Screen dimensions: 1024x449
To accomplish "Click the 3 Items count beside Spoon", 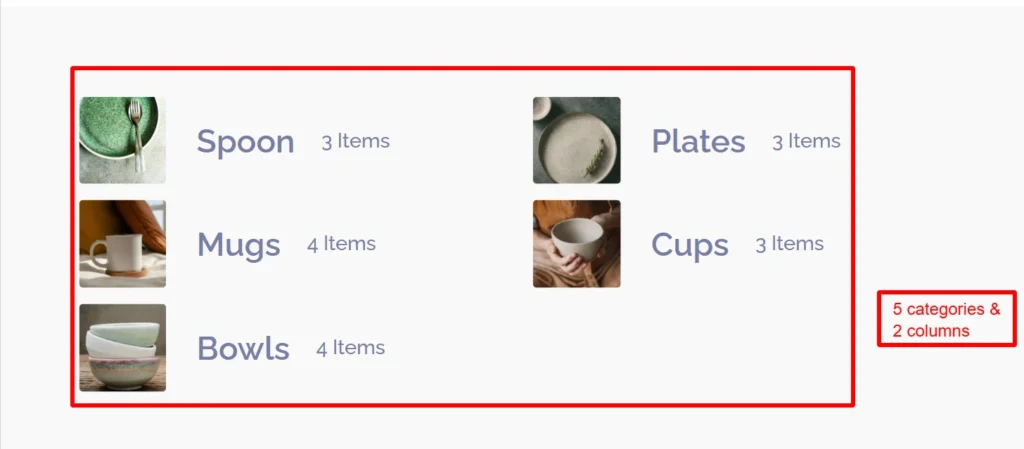I will [355, 141].
